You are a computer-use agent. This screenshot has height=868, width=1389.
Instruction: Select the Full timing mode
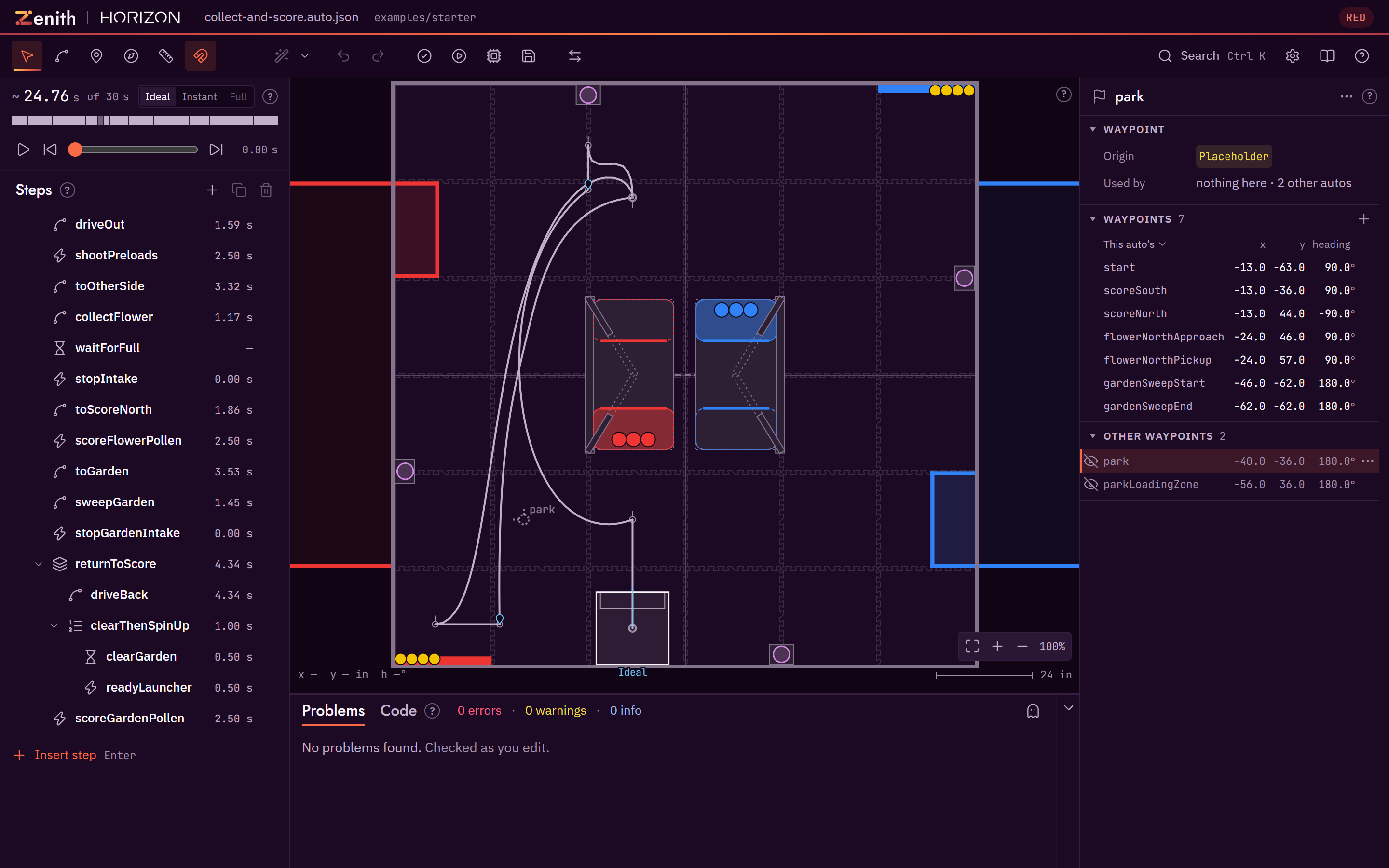(x=238, y=96)
